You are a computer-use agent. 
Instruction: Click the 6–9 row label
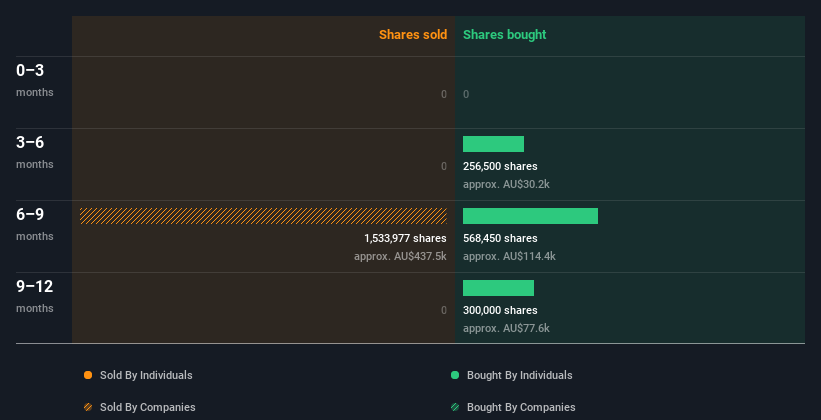30,215
